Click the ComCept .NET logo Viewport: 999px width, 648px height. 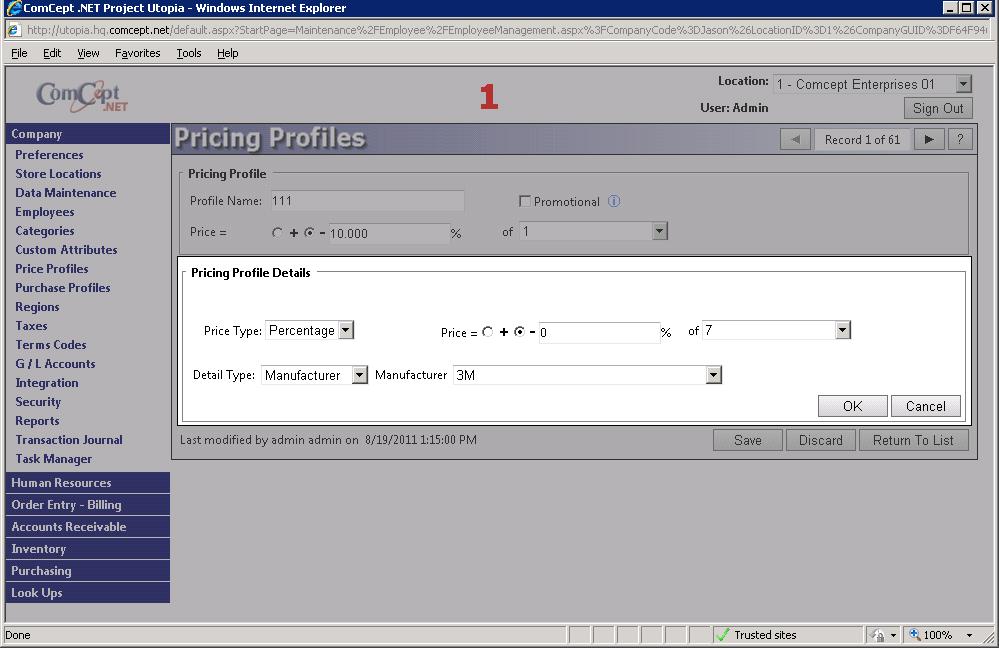82,96
